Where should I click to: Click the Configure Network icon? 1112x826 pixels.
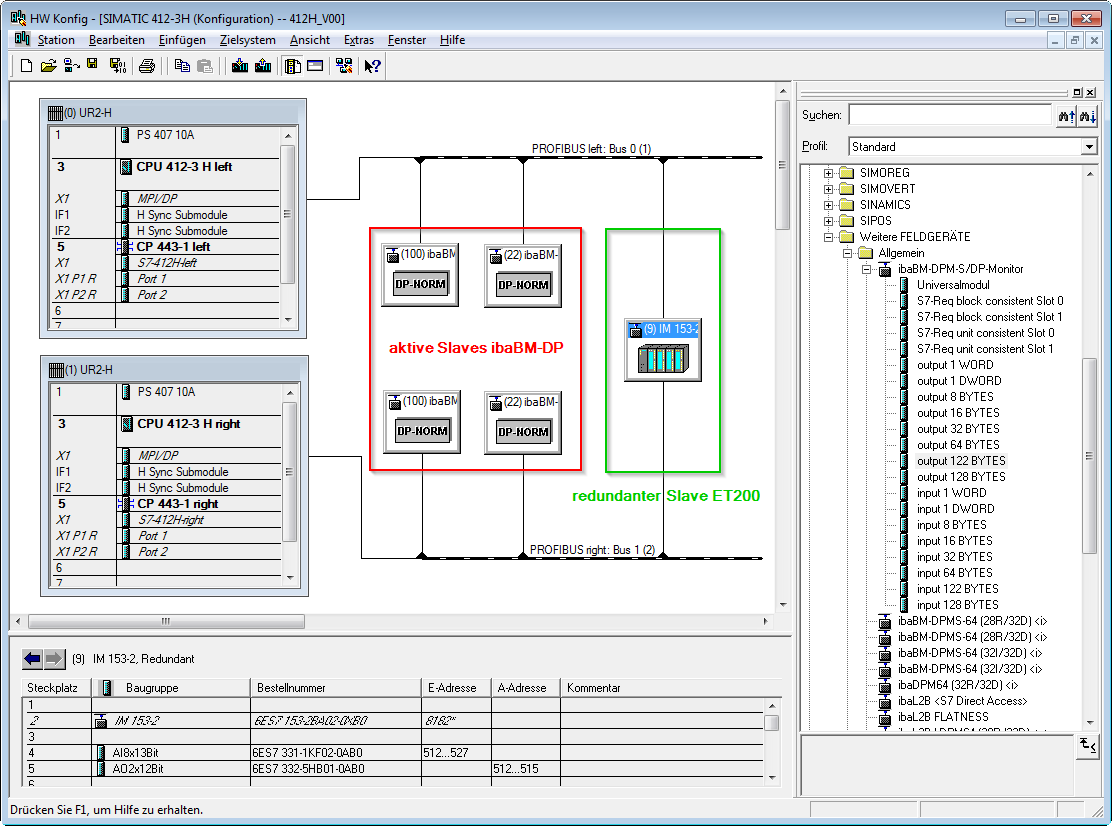pyautogui.click(x=345, y=66)
